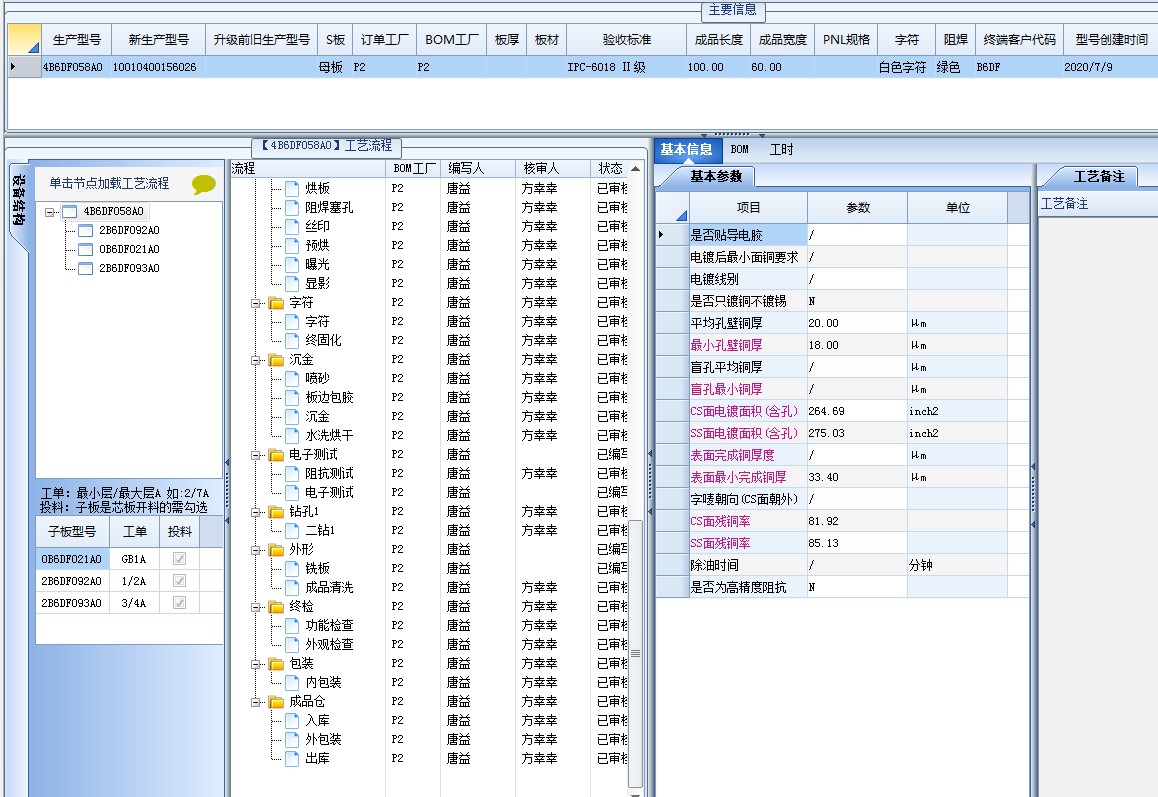
Task: Toggle 投料 checkbox for 2B6DF092A0
Action: pos(179,581)
